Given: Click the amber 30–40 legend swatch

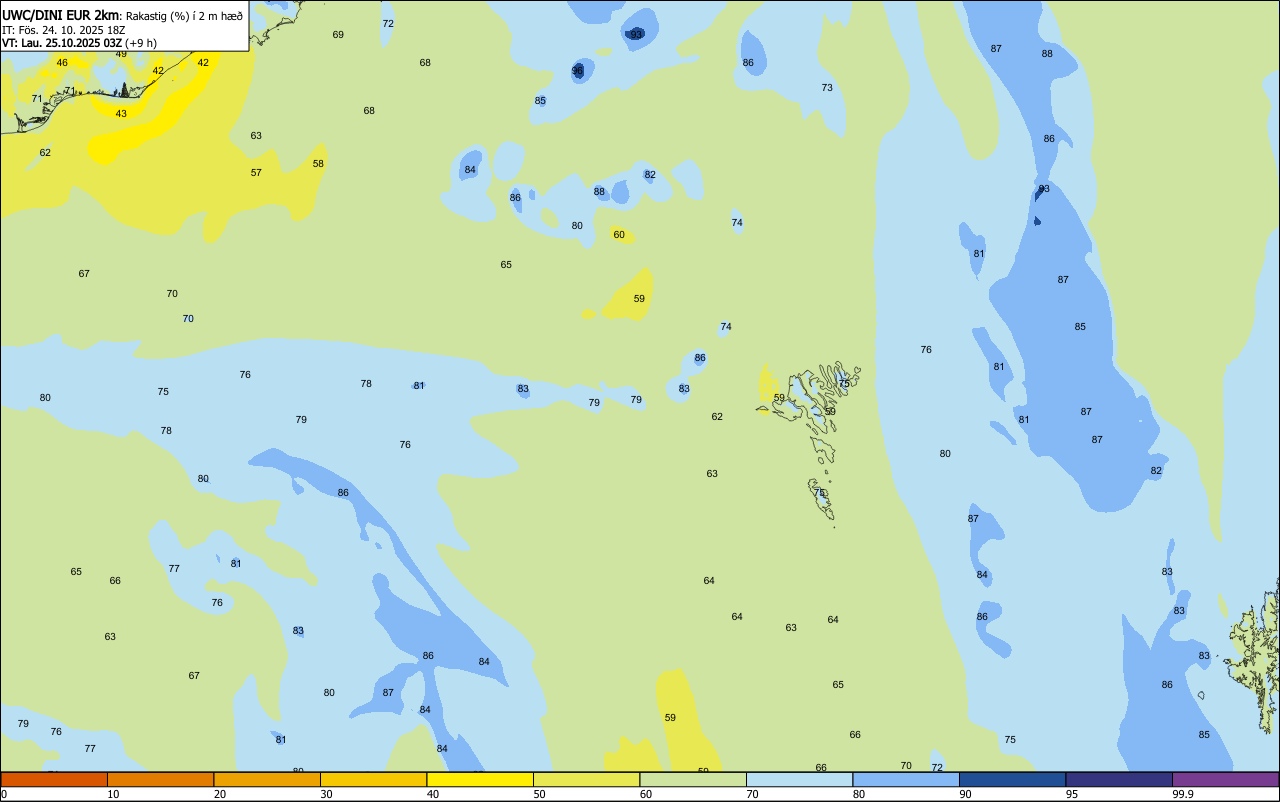Looking at the screenshot, I should 373,779.
